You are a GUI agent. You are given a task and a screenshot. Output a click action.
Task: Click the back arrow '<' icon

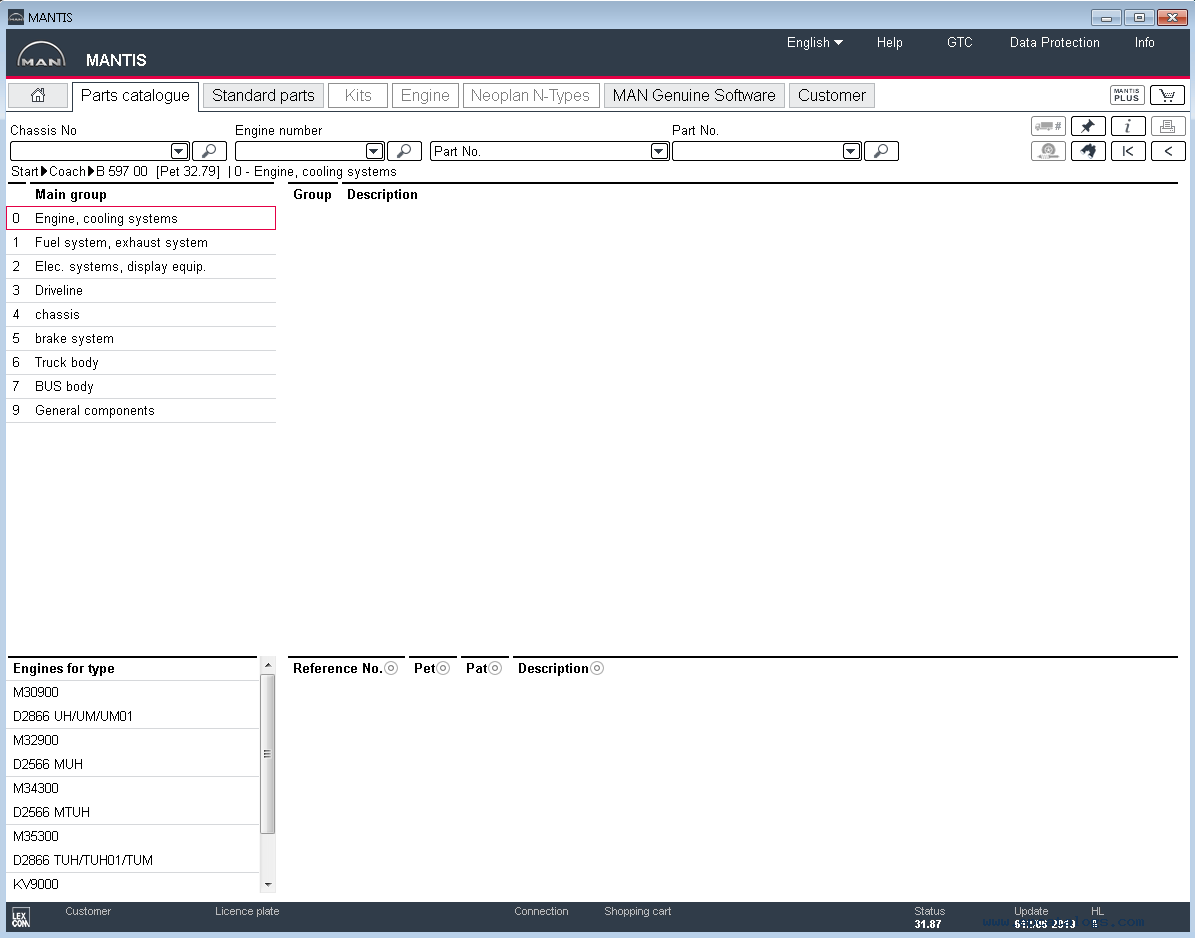click(x=1168, y=151)
